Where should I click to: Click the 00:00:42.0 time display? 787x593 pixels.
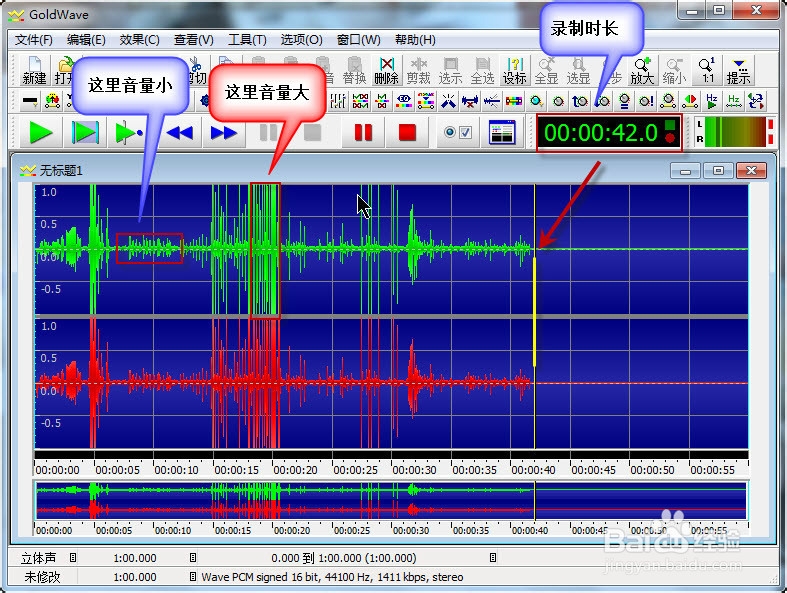(x=609, y=133)
